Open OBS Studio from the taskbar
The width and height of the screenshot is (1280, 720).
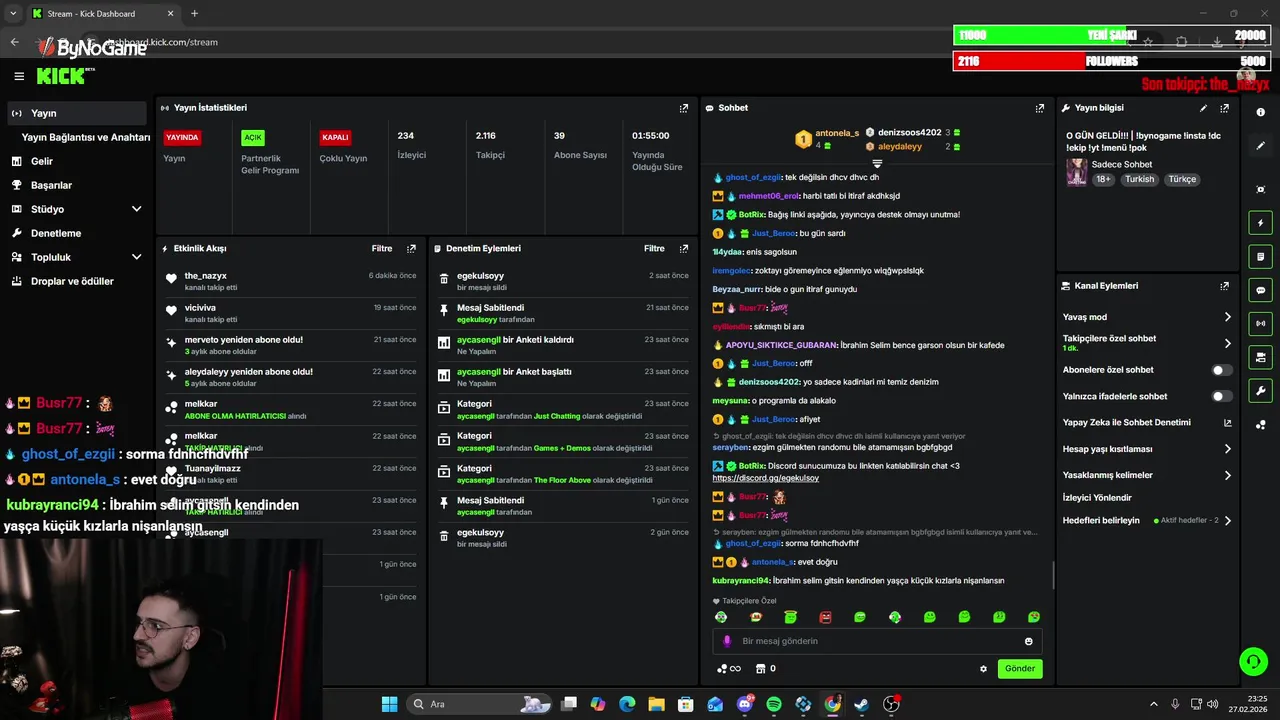click(x=891, y=704)
